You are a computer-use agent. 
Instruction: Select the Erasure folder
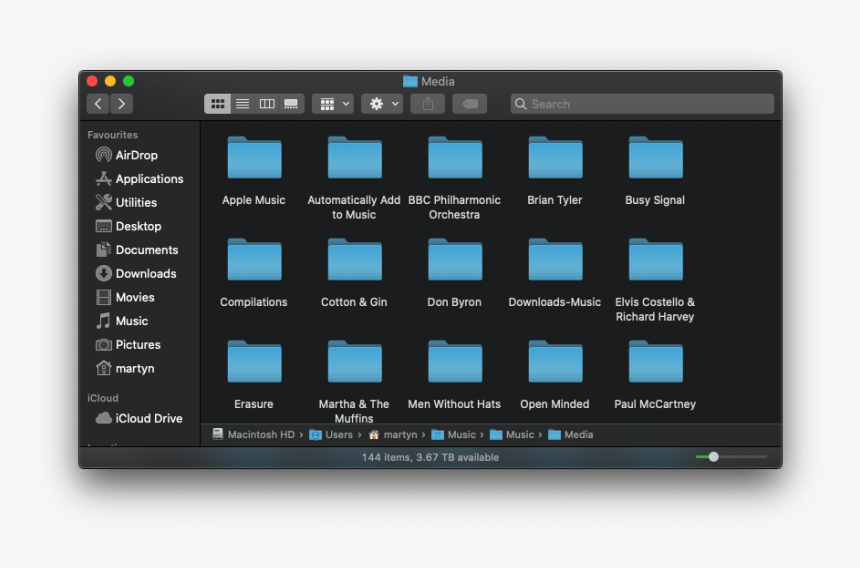[254, 362]
